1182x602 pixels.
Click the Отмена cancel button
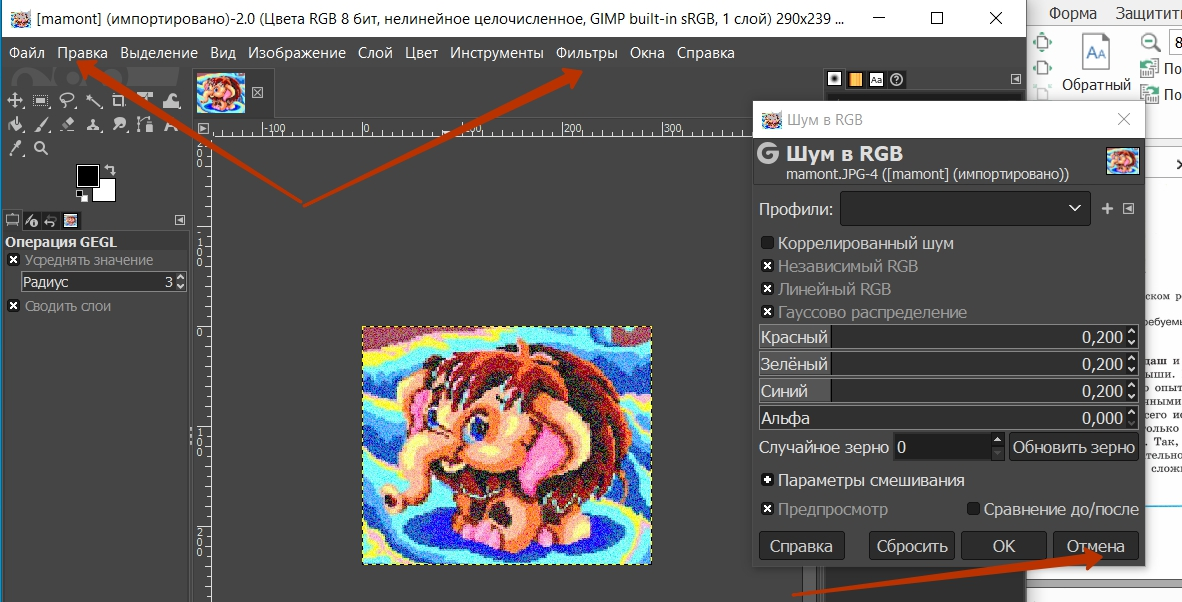(x=1095, y=546)
